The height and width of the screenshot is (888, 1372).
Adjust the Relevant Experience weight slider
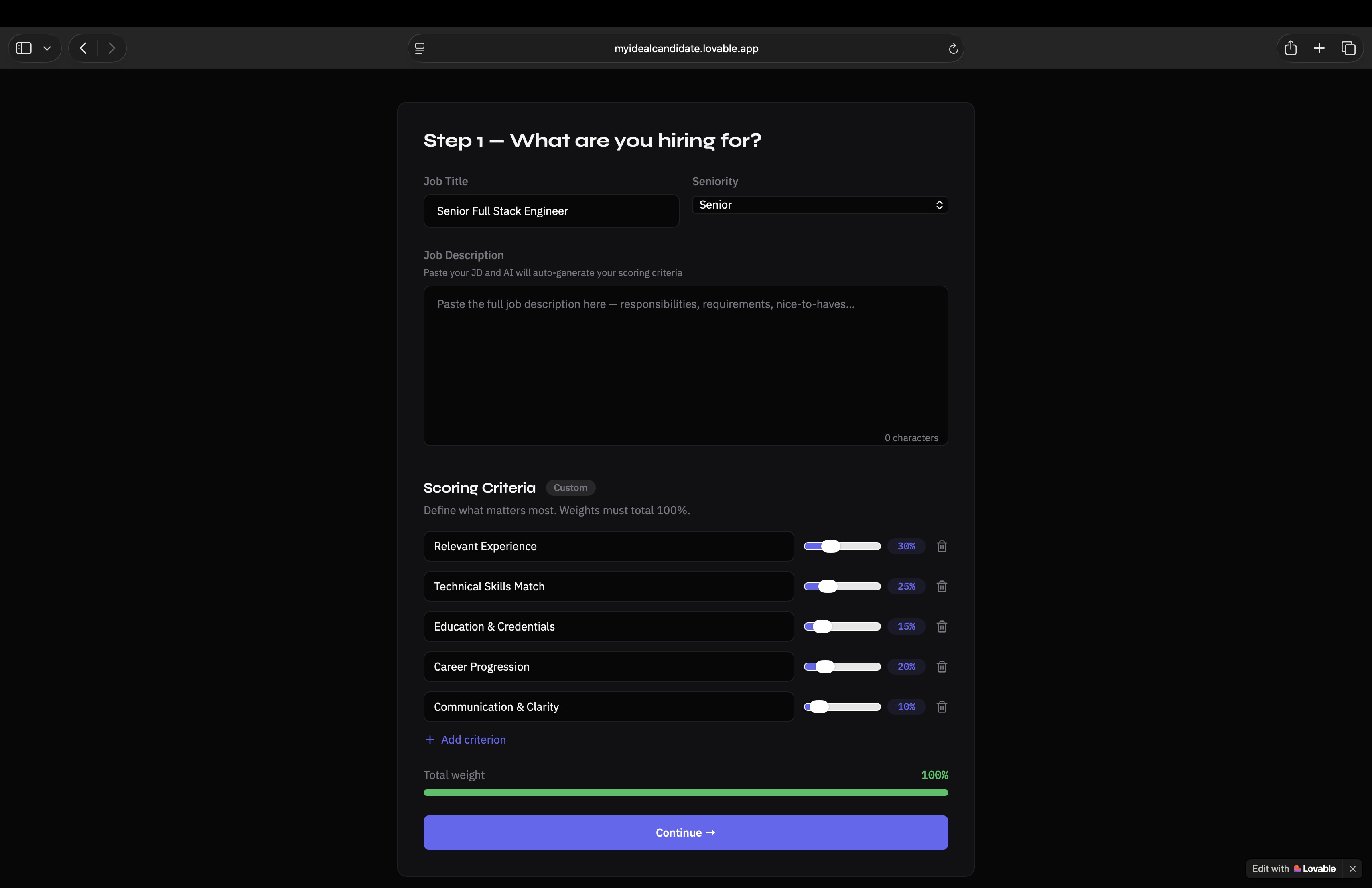click(x=831, y=546)
